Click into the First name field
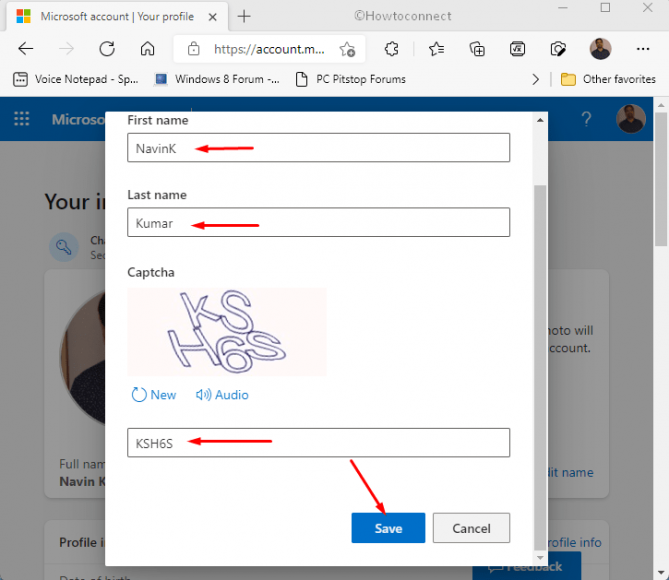The image size is (669, 580). (318, 148)
